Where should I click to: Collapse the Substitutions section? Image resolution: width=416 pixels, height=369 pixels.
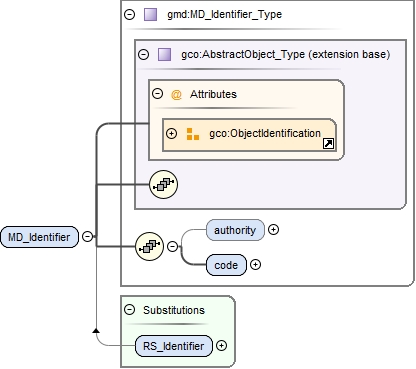(129, 310)
